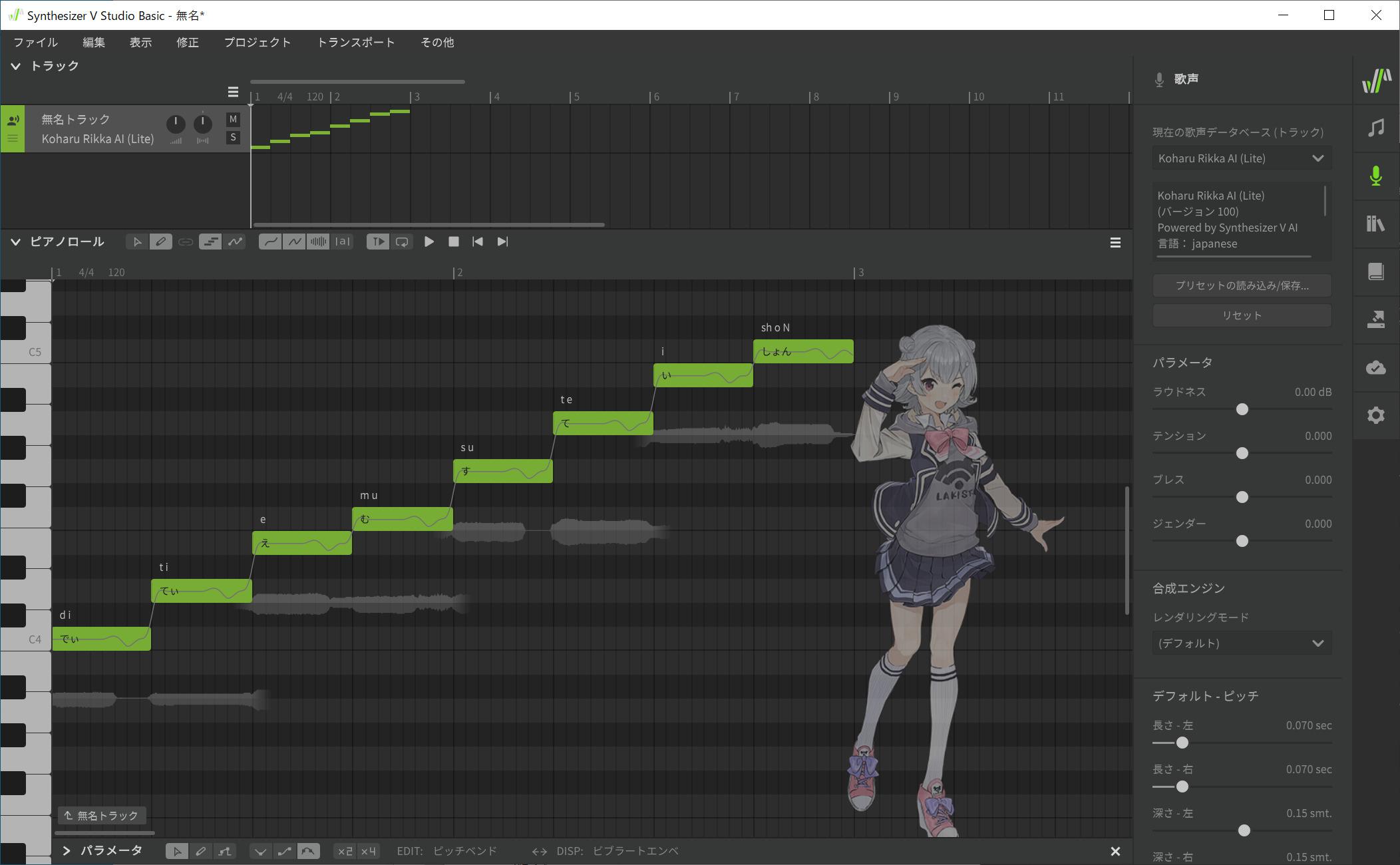The image size is (1400, 865).
Task: Open the track area hamburger menu
Action: coord(233,92)
